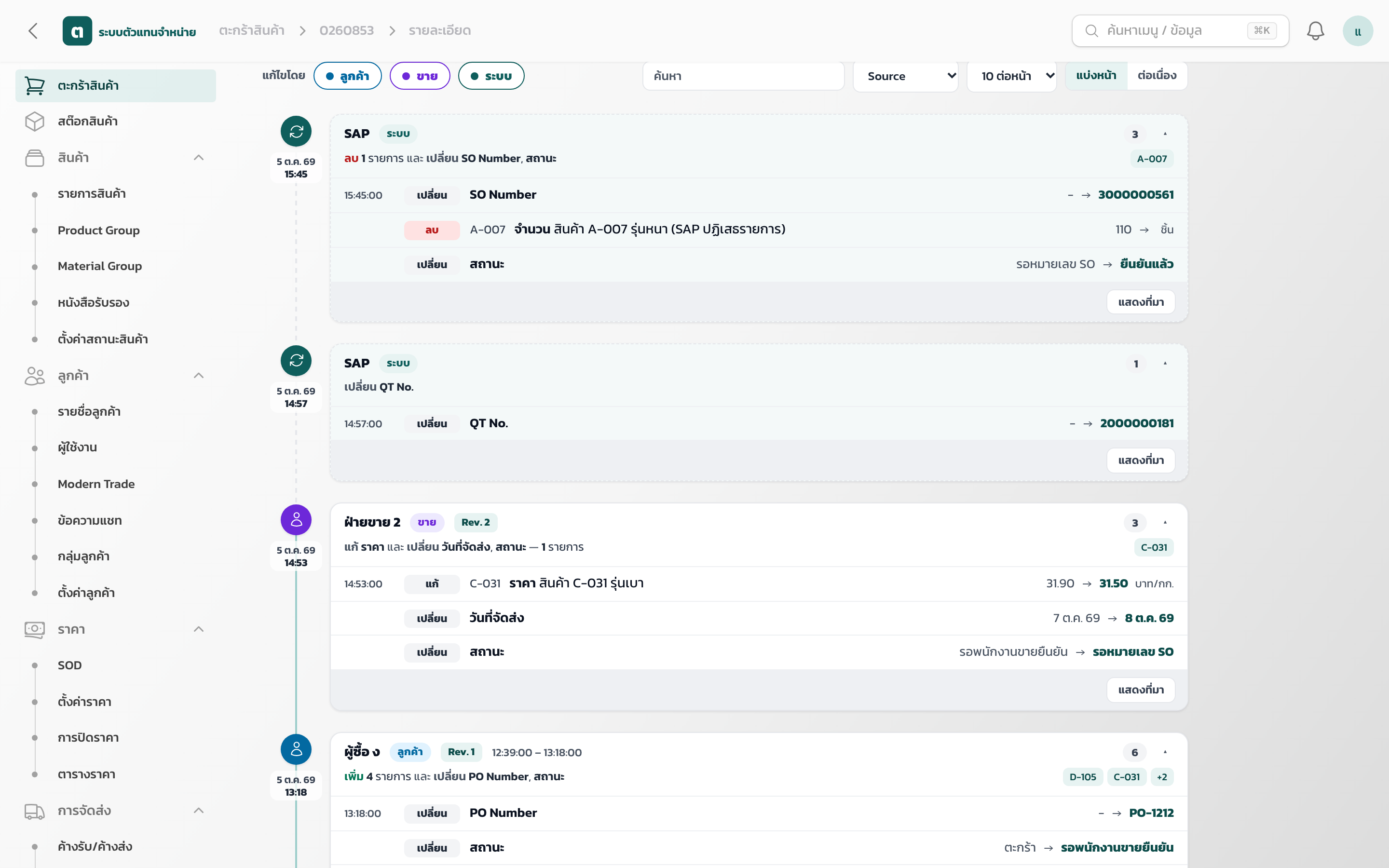This screenshot has height=868, width=1389.
Task: Click the การจัดส่ง truck icon
Action: coord(34,811)
